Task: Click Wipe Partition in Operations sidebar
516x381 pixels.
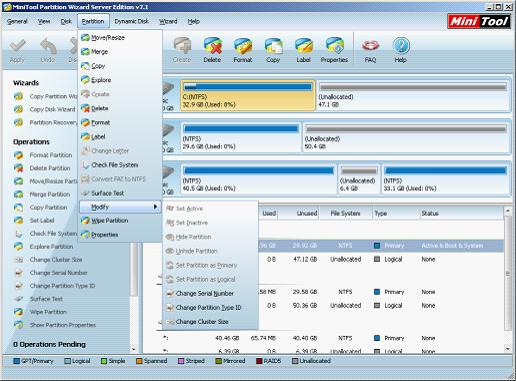Action: point(40,312)
